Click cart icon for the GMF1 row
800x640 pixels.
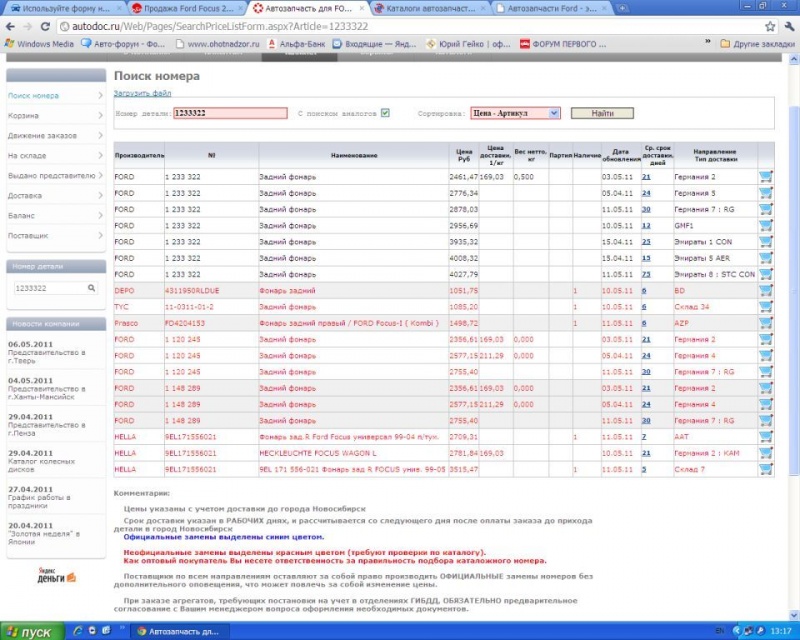tap(766, 225)
